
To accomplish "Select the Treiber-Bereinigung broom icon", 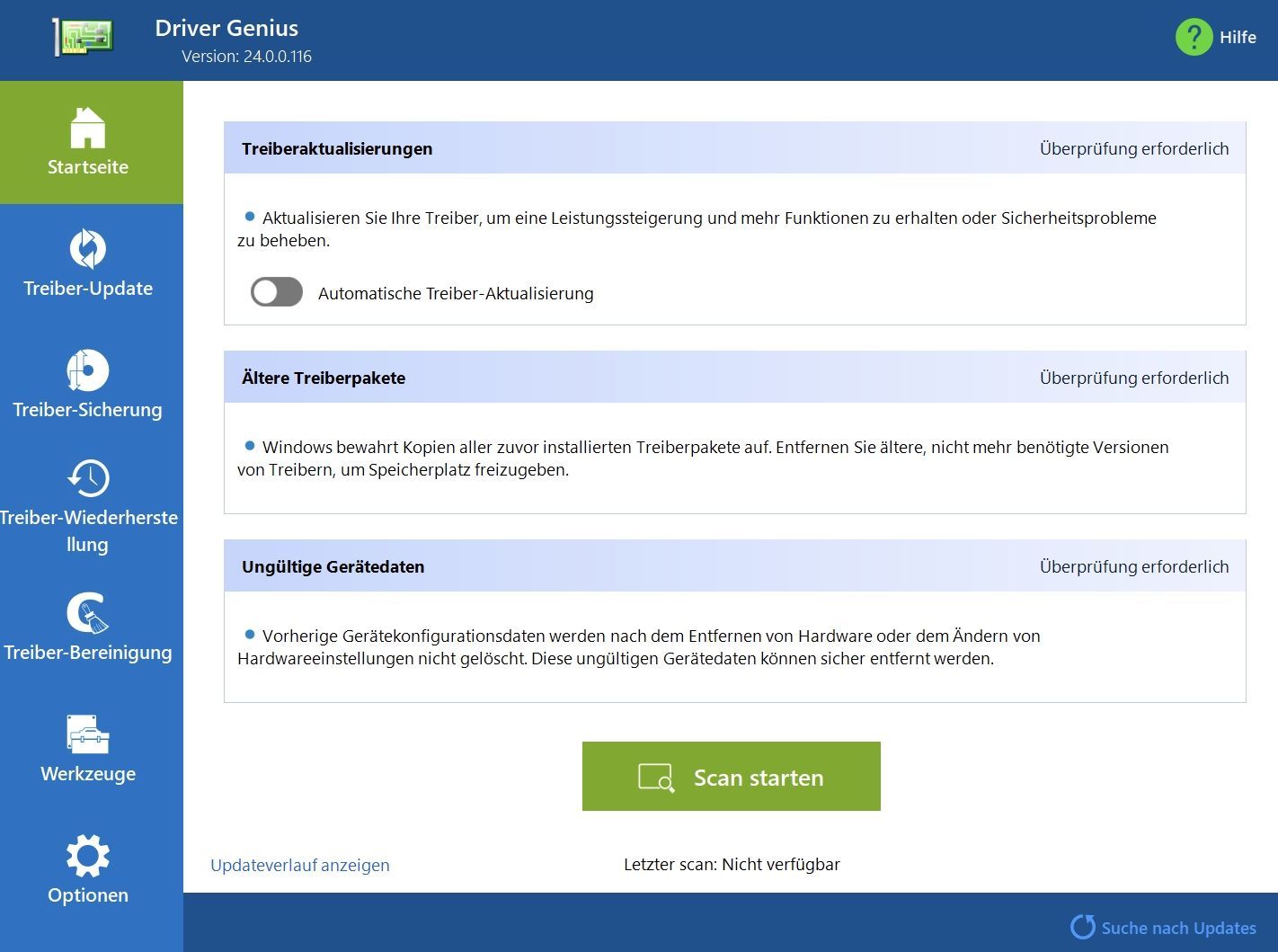I will coord(87,613).
